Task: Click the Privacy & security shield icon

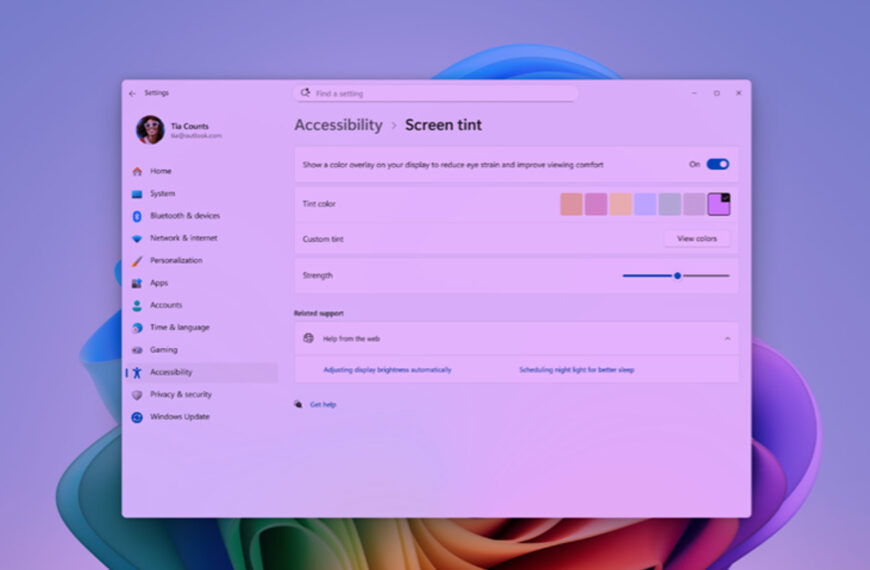Action: pyautogui.click(x=137, y=395)
